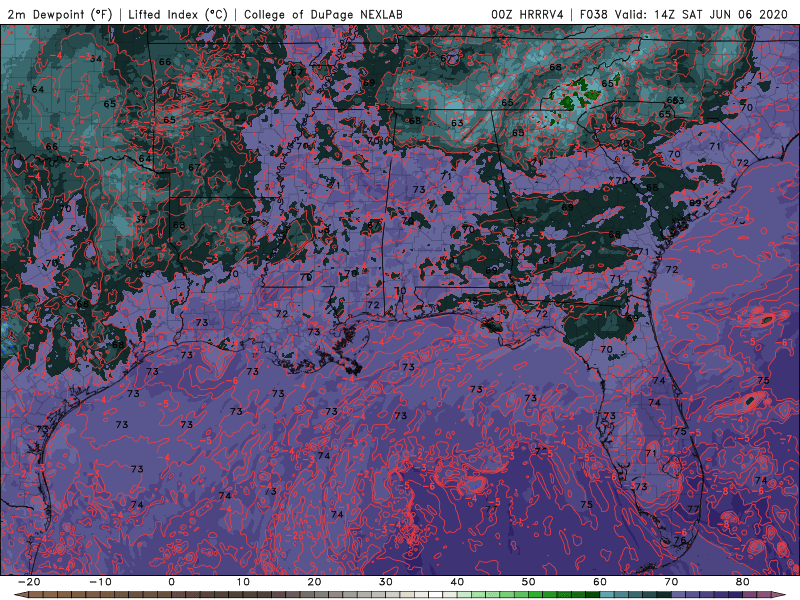The image size is (800, 600).
Task: Click the -20 label on the color scale
Action: [29, 582]
